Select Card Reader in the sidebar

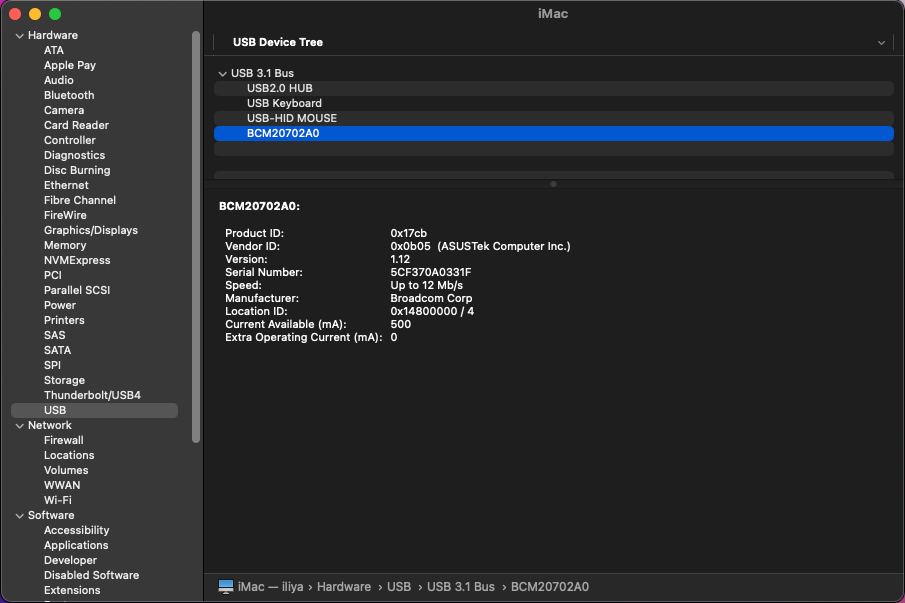(x=76, y=125)
